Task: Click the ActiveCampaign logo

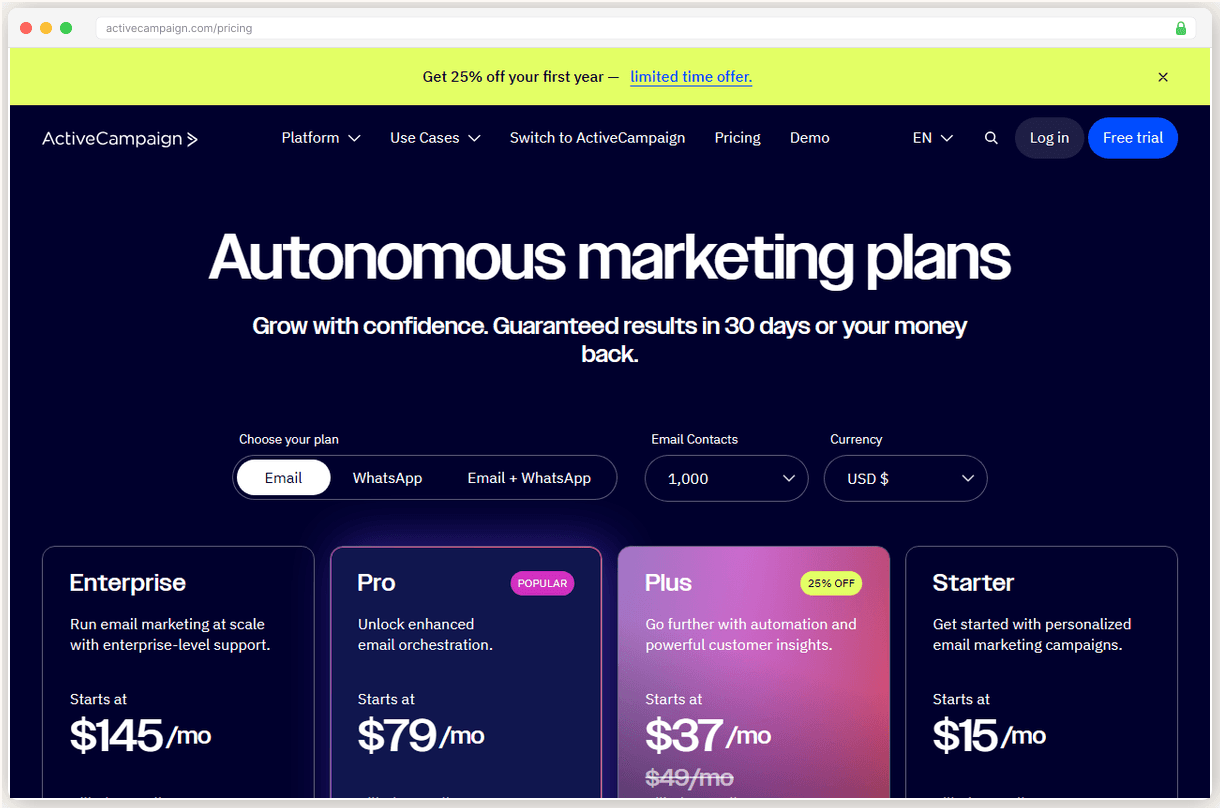Action: click(x=119, y=138)
